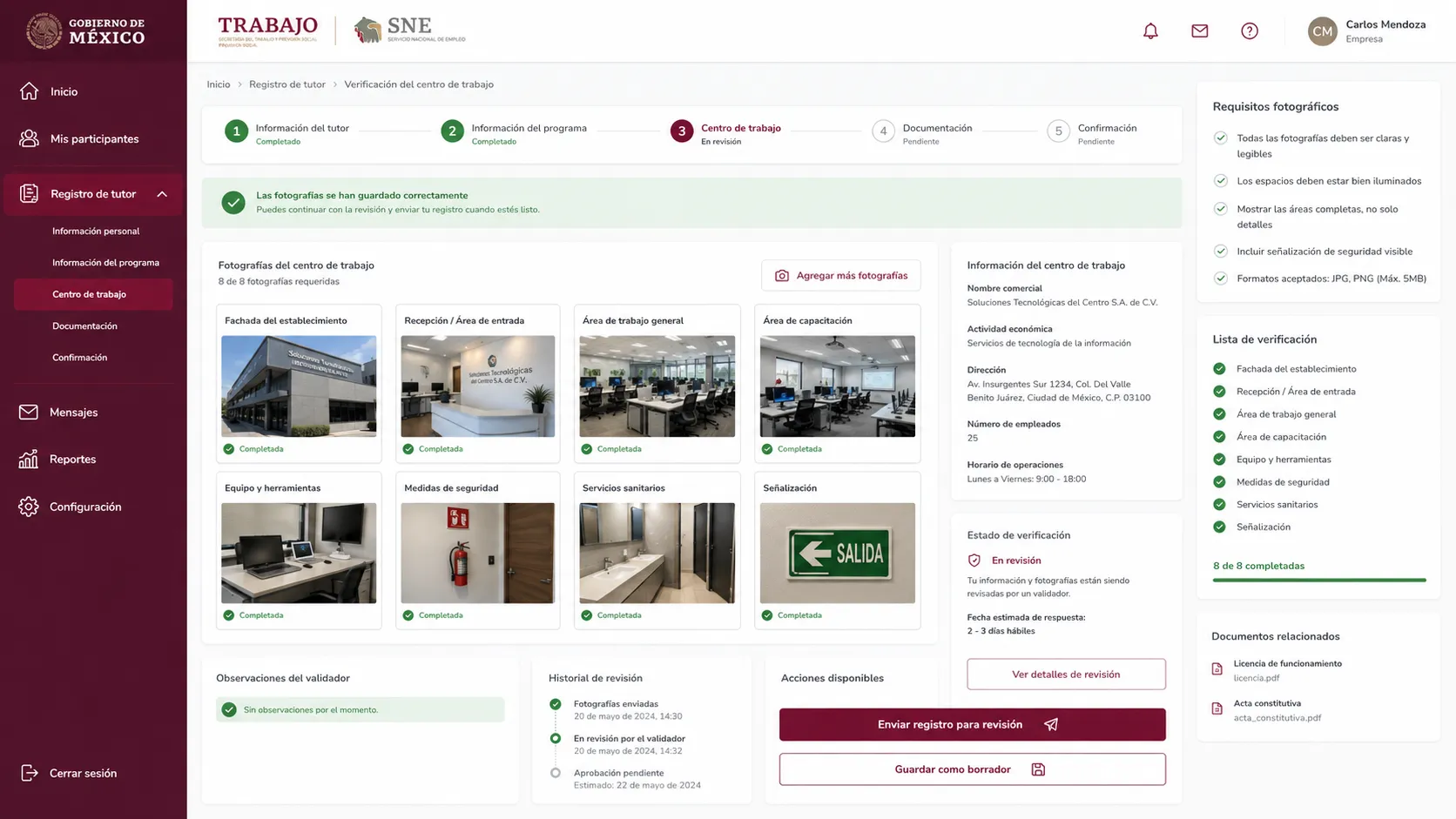The width and height of the screenshot is (1456, 819).
Task: Click the check beside Formatos aceptados requirement
Action: [1220, 279]
